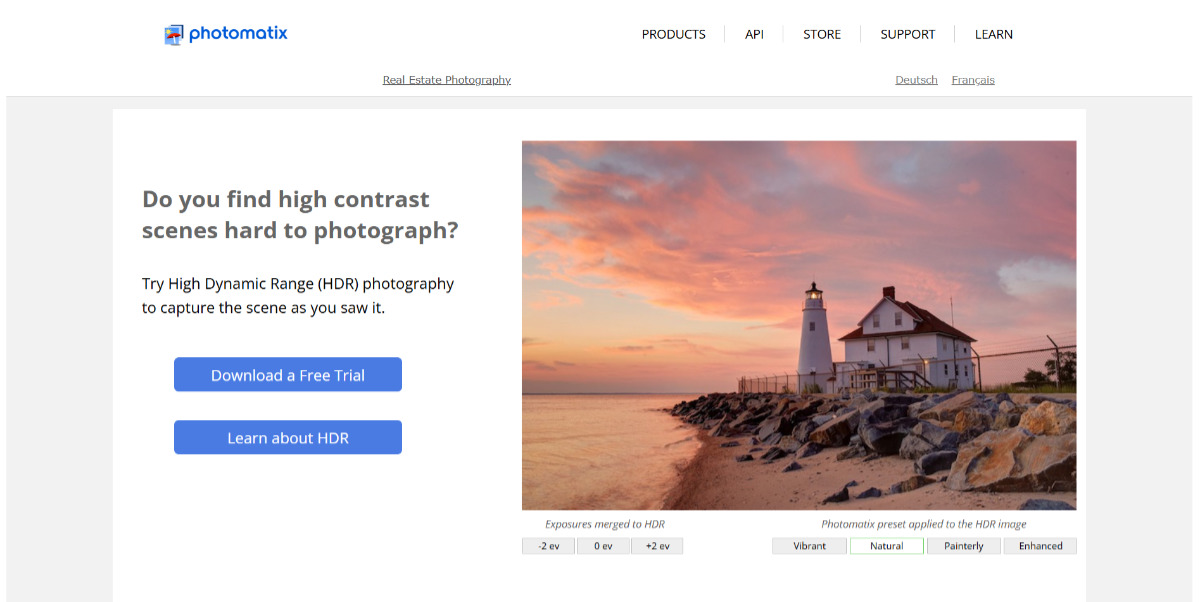Apply the Enhanced preset
This screenshot has width=1200, height=602.
1041,546
